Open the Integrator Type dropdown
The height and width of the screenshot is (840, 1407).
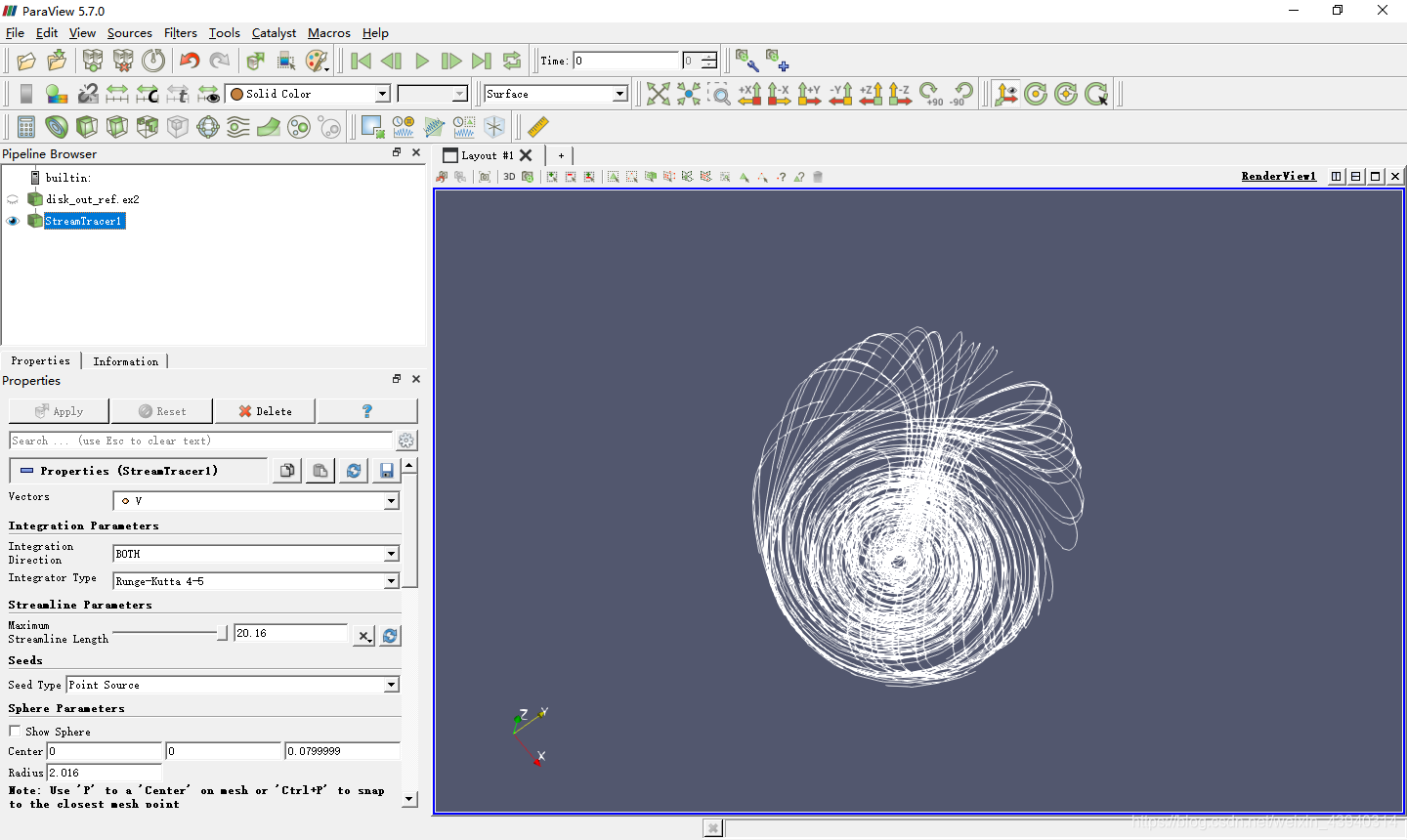click(256, 581)
